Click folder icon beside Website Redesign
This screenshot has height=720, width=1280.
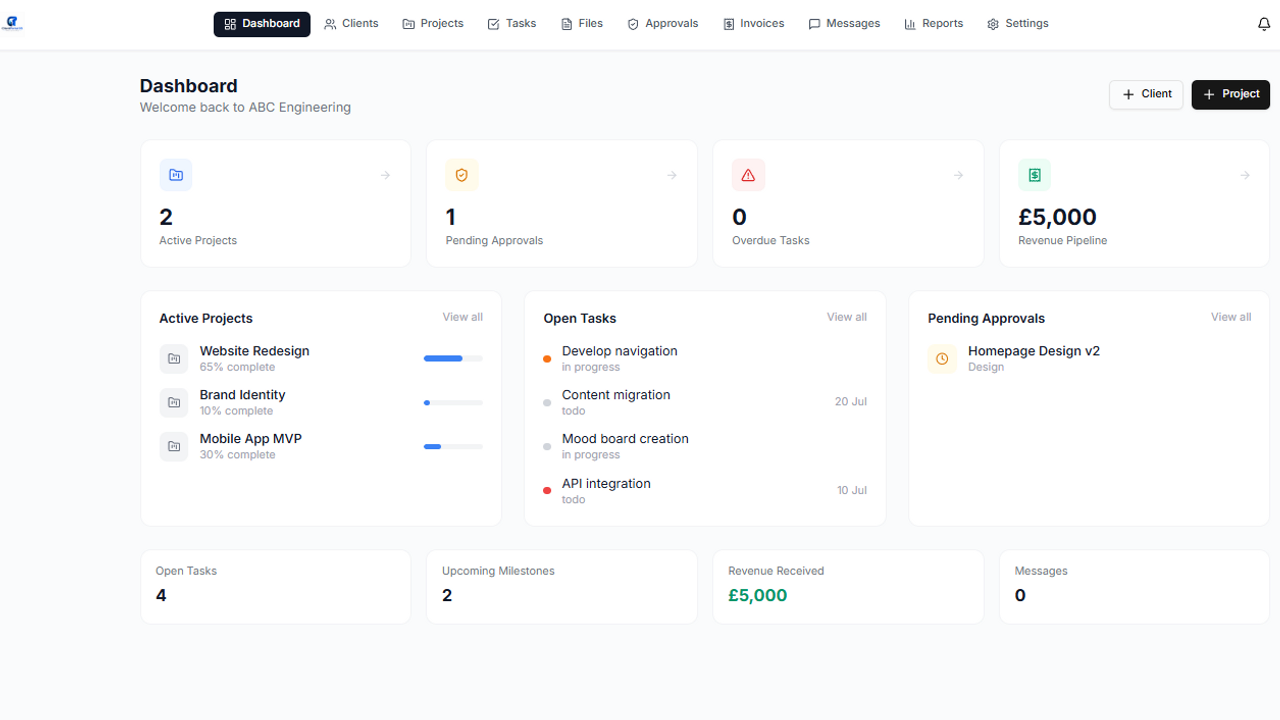[174, 359]
